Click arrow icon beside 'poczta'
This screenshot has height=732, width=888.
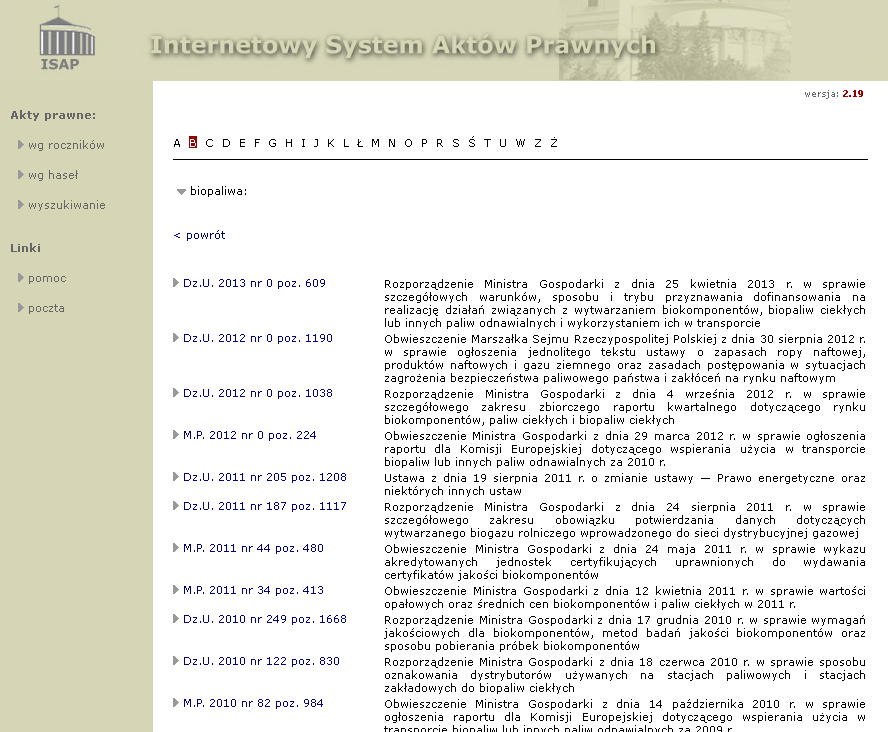point(21,308)
